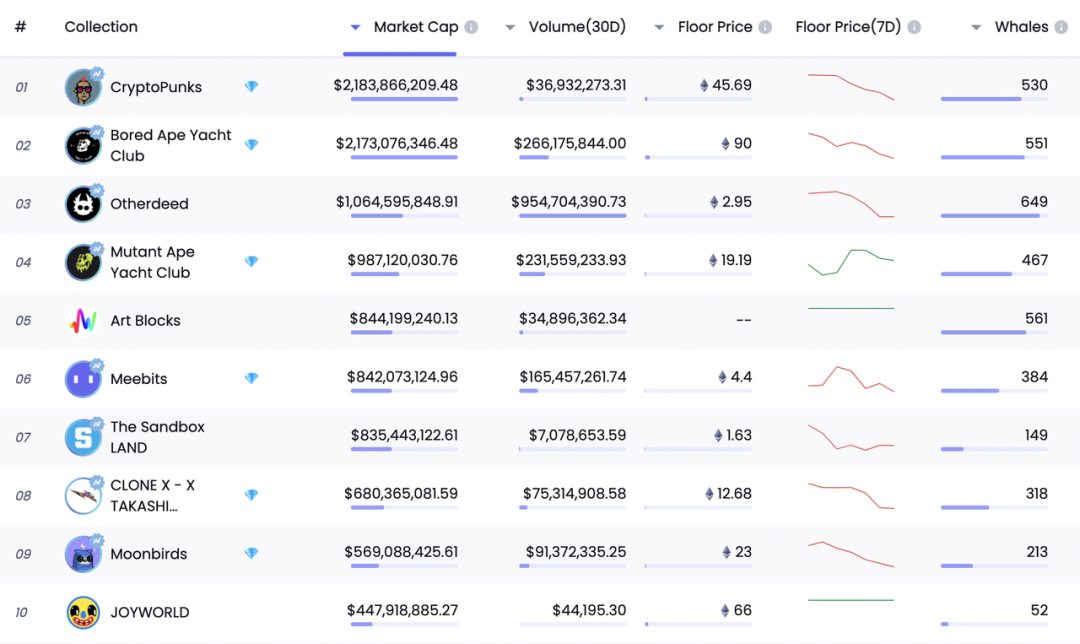Toggle the Market Cap sort direction

click(355, 27)
